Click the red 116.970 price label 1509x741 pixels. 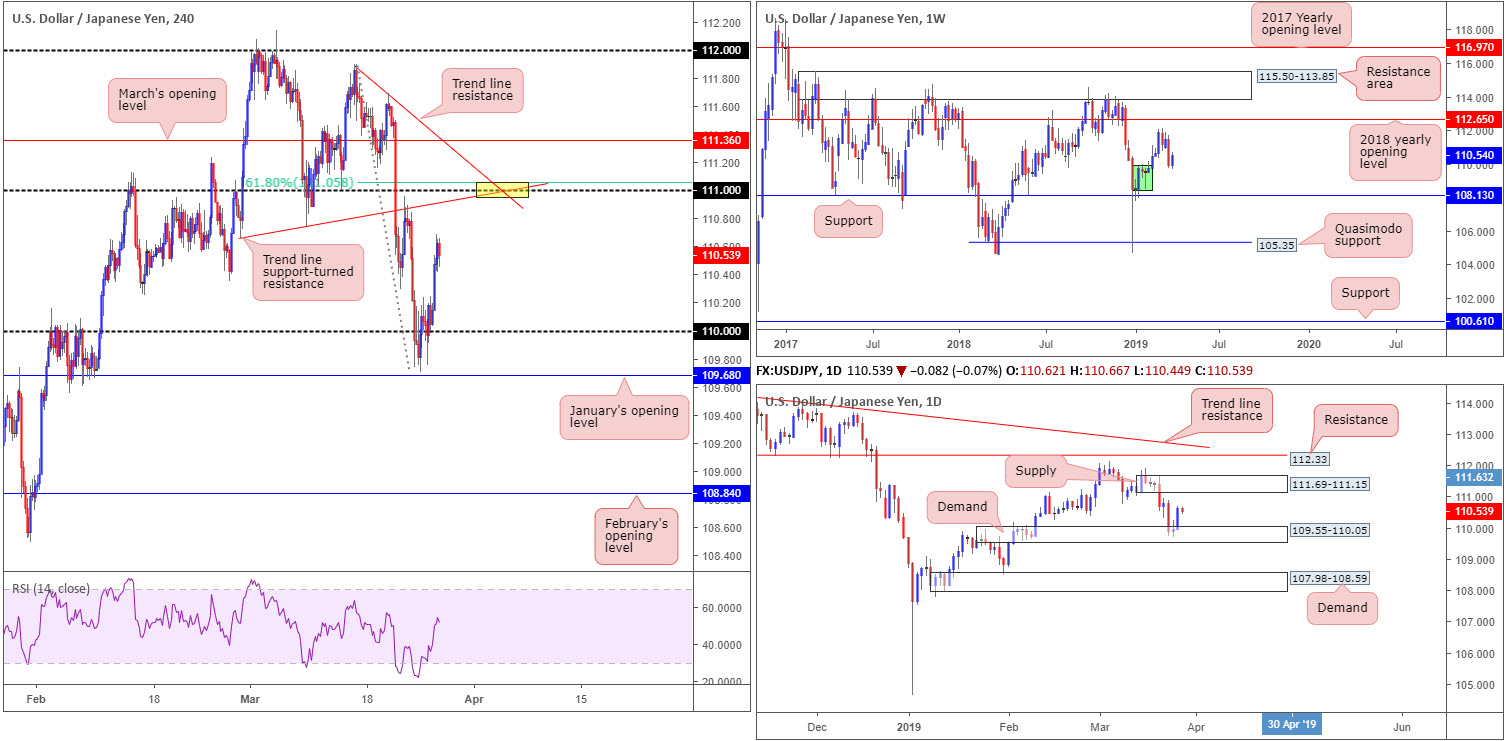(x=1473, y=47)
